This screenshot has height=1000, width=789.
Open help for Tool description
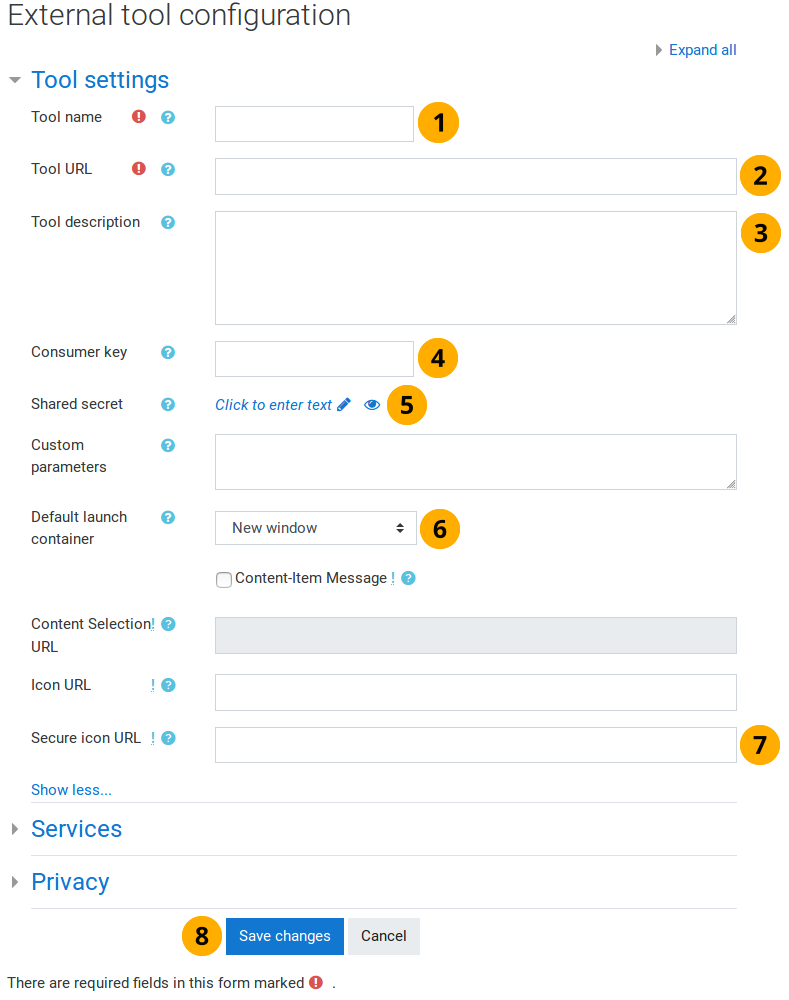coord(168,222)
